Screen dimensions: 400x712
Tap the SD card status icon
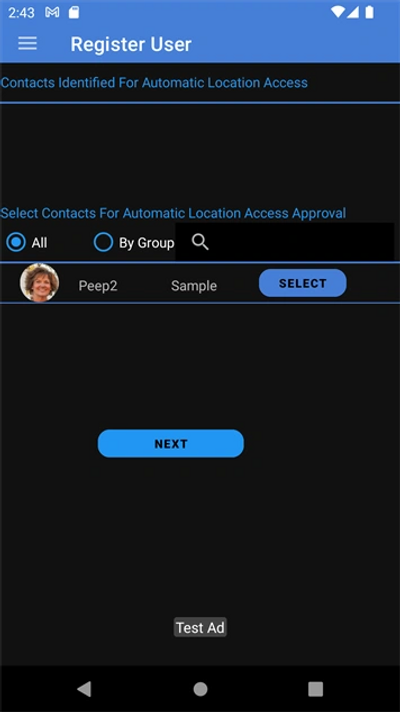pos(74,13)
